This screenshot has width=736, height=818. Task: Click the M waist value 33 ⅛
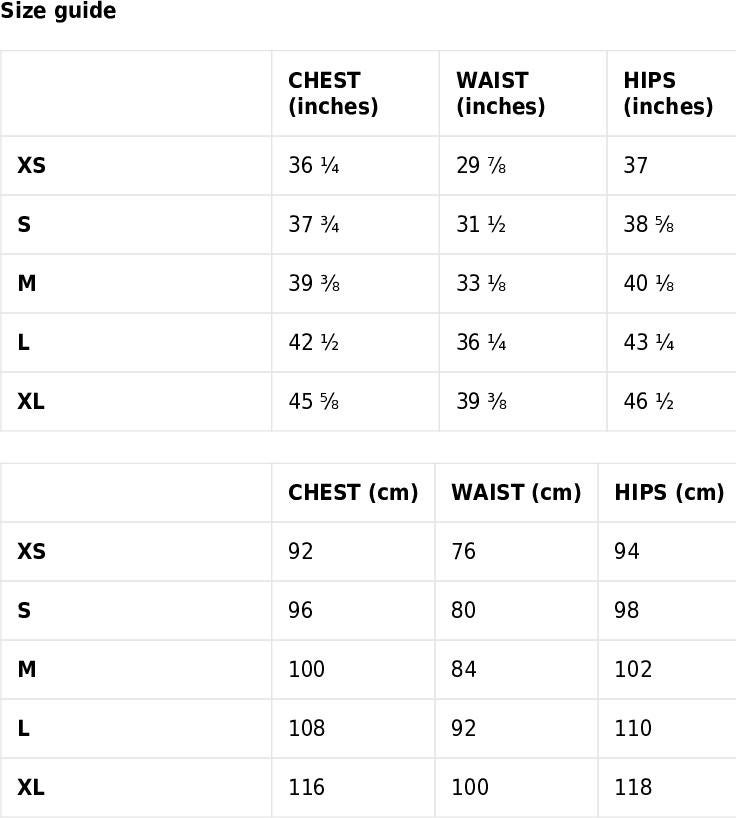point(481,283)
